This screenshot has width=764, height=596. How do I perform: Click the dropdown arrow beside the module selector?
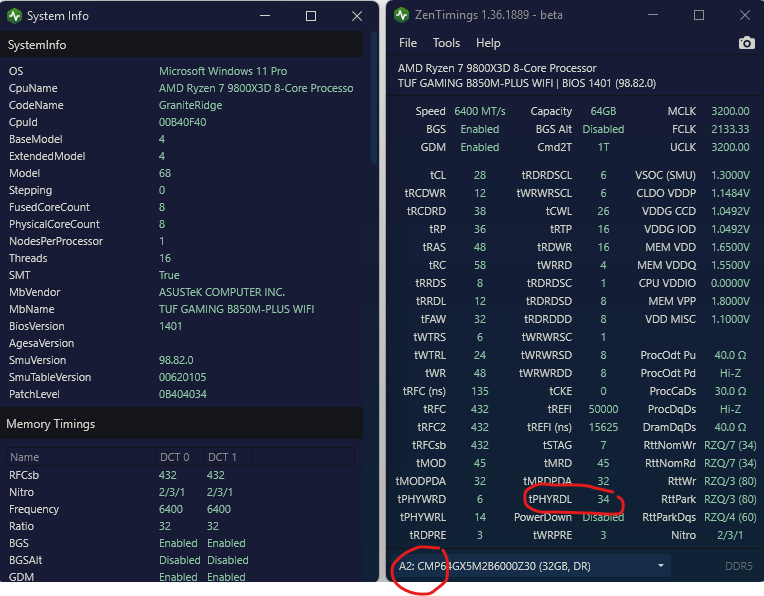click(661, 566)
